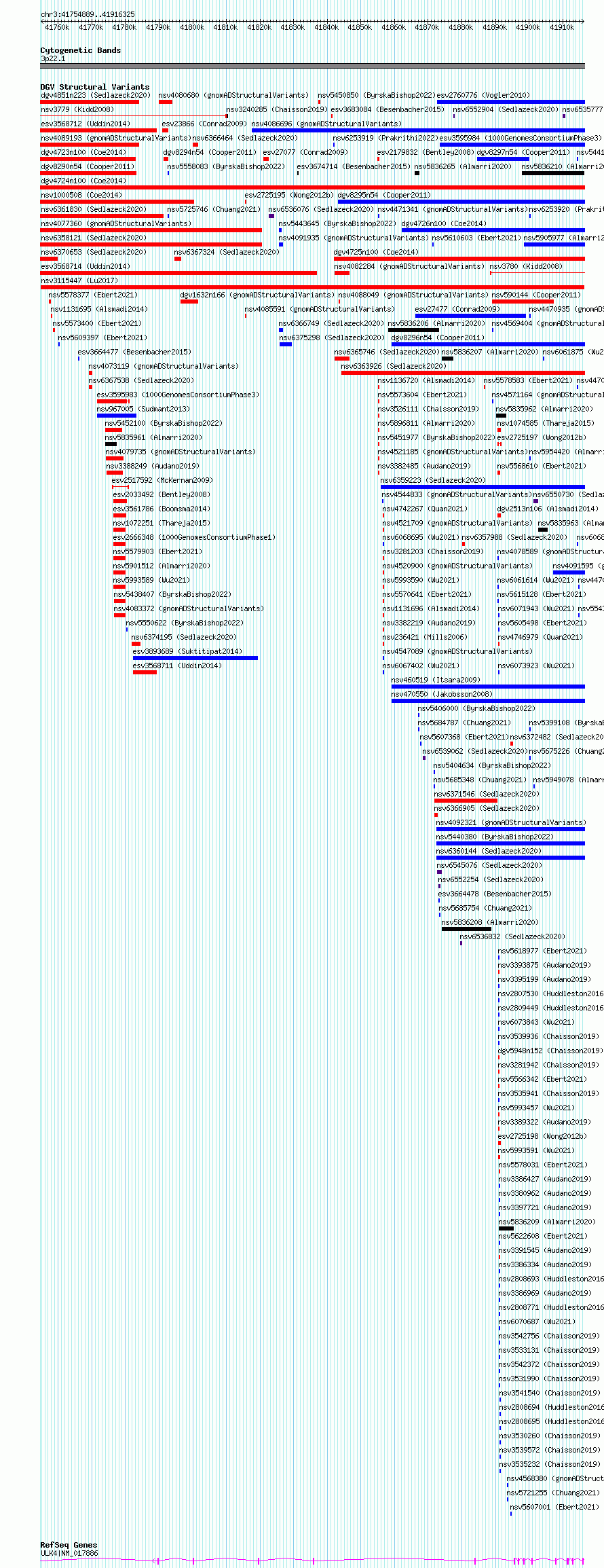
Task: Click dgv4724n100 (Coe2014) label
Action: [x=83, y=181]
